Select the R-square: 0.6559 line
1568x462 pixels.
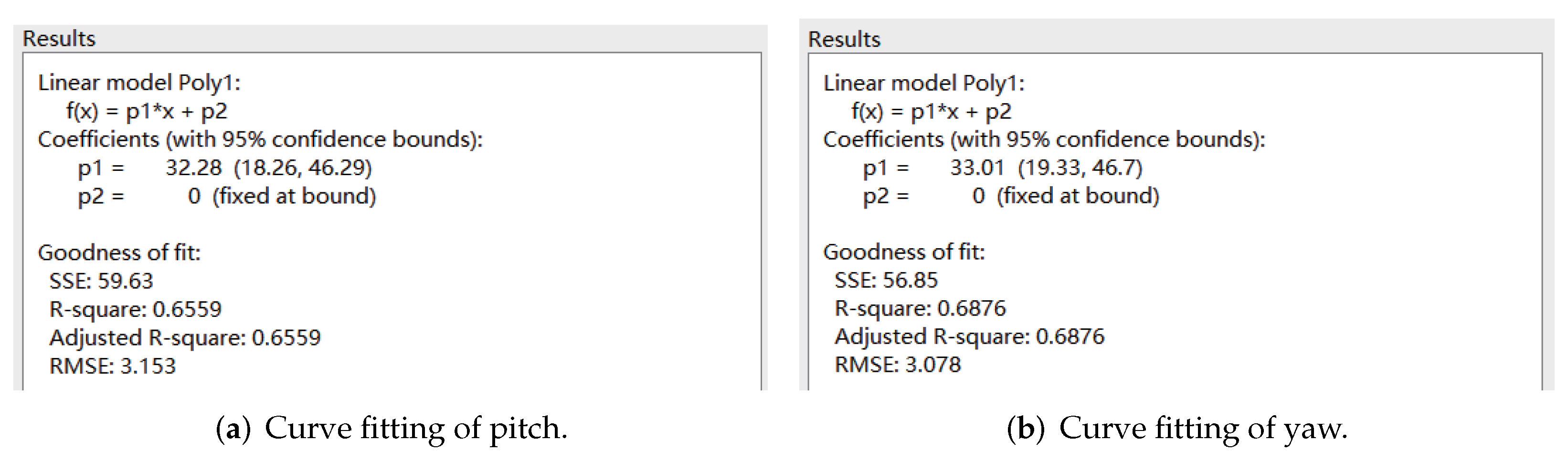[x=136, y=309]
